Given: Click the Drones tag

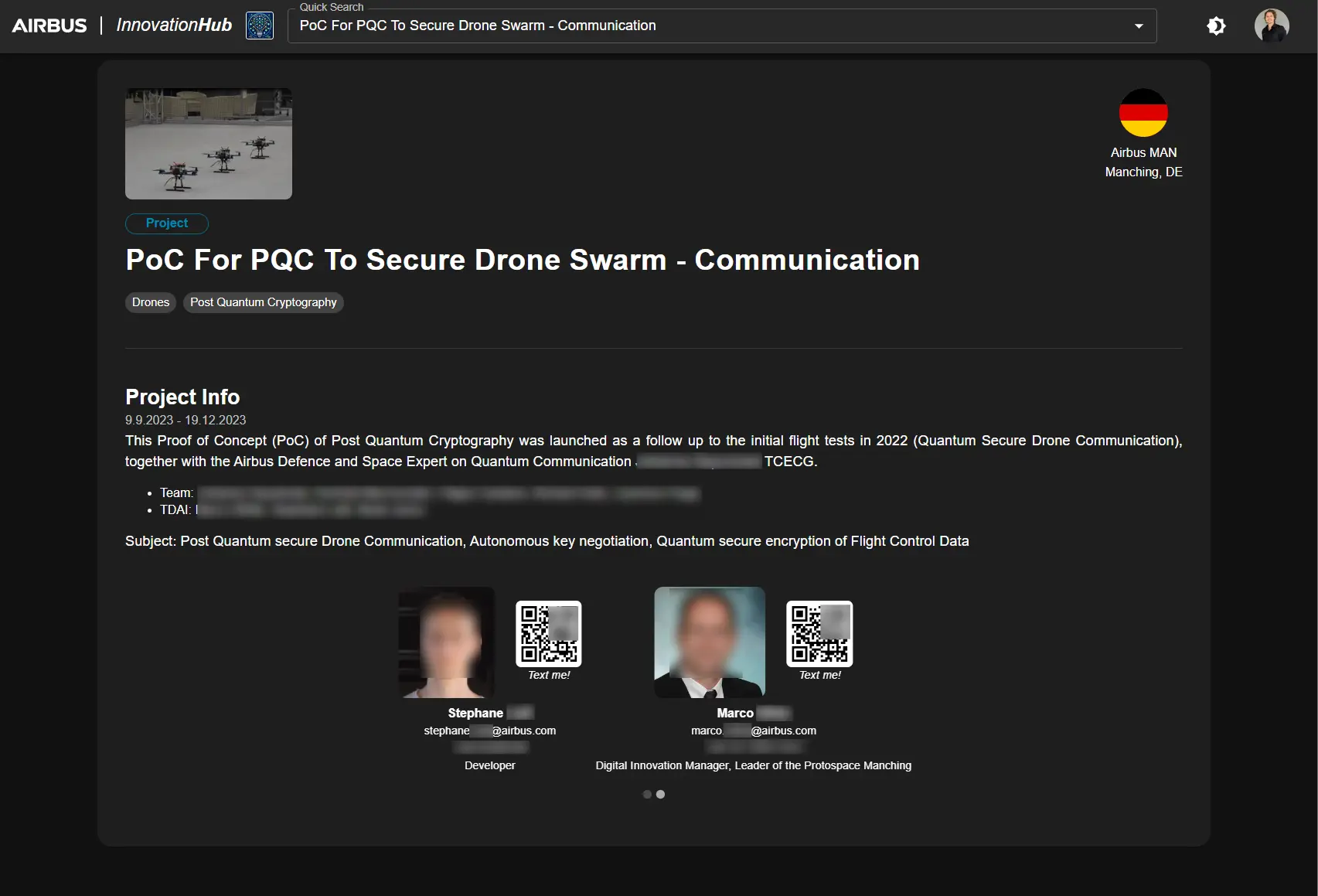Looking at the screenshot, I should pyautogui.click(x=151, y=302).
